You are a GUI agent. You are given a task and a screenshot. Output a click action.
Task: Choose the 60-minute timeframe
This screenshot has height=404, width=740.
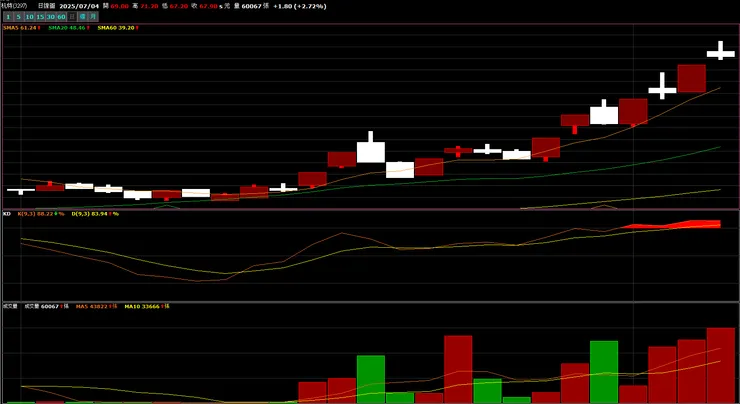(x=61, y=17)
